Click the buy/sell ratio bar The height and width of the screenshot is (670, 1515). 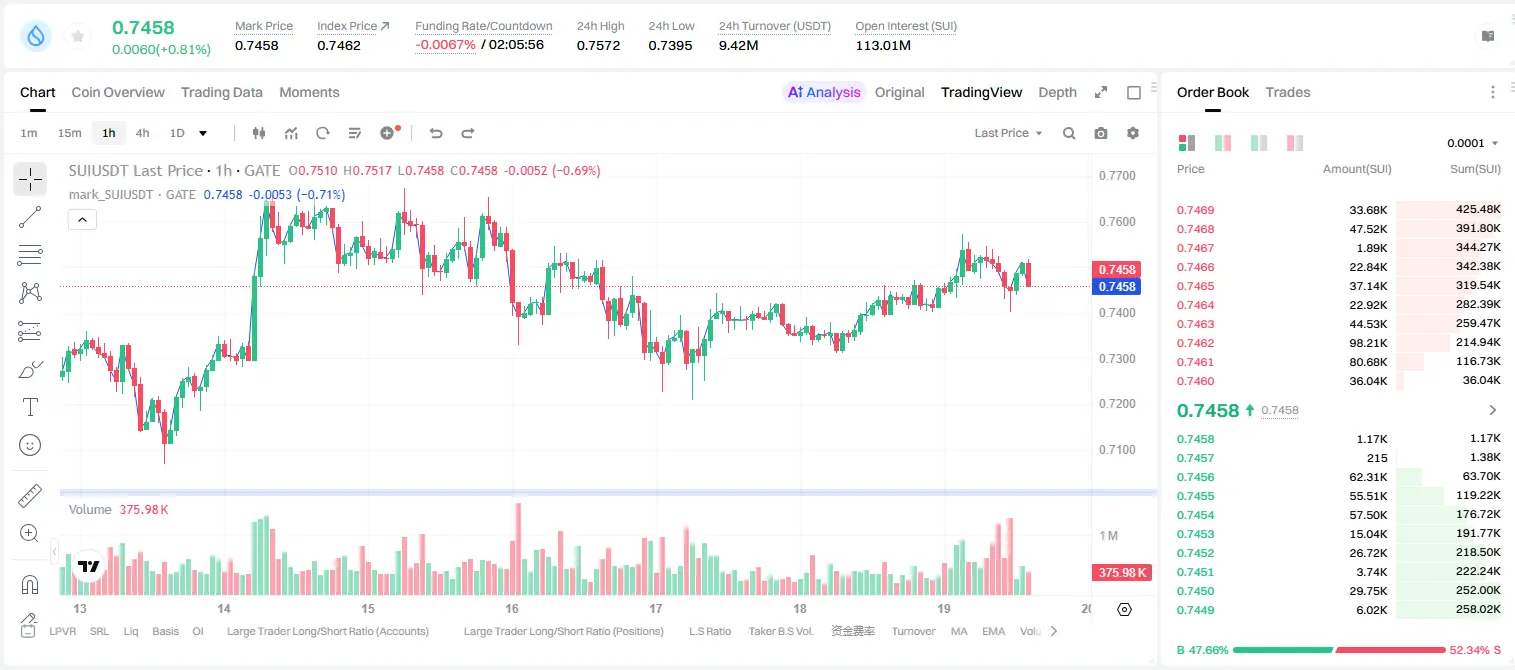[x=1339, y=650]
